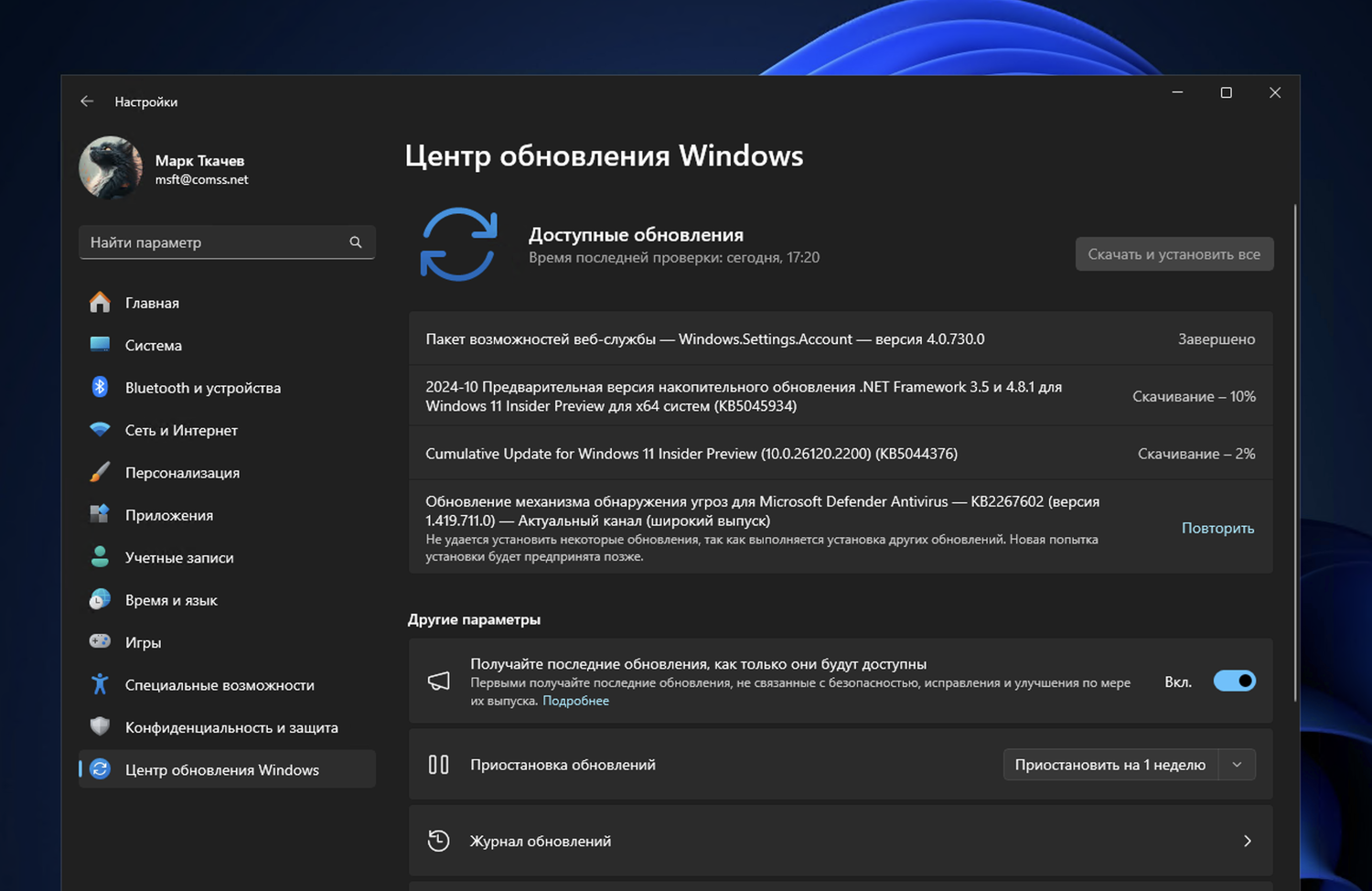Image resolution: width=1372 pixels, height=891 pixels.
Task: Click the megaphone icon for latest updates
Action: click(x=439, y=682)
